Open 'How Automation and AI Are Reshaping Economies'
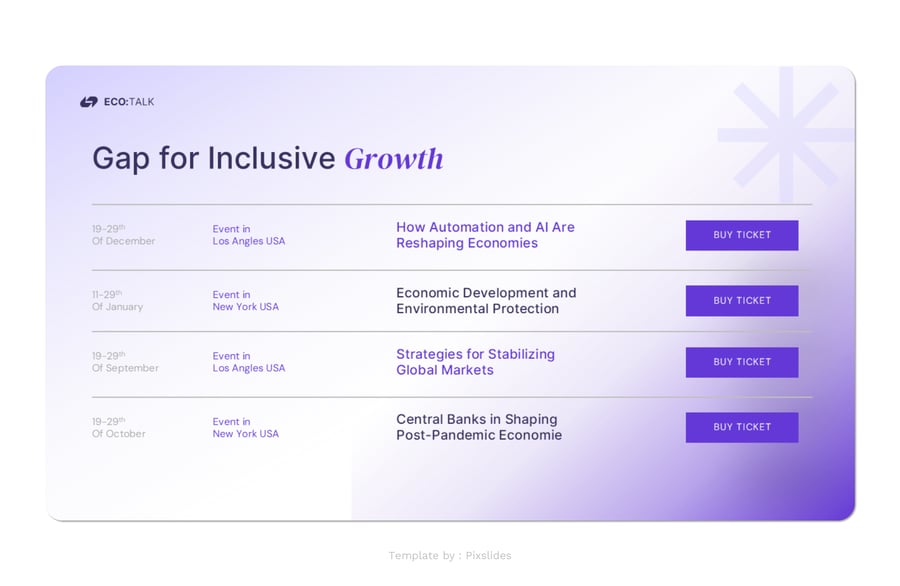The width and height of the screenshot is (900, 586). click(x=485, y=235)
